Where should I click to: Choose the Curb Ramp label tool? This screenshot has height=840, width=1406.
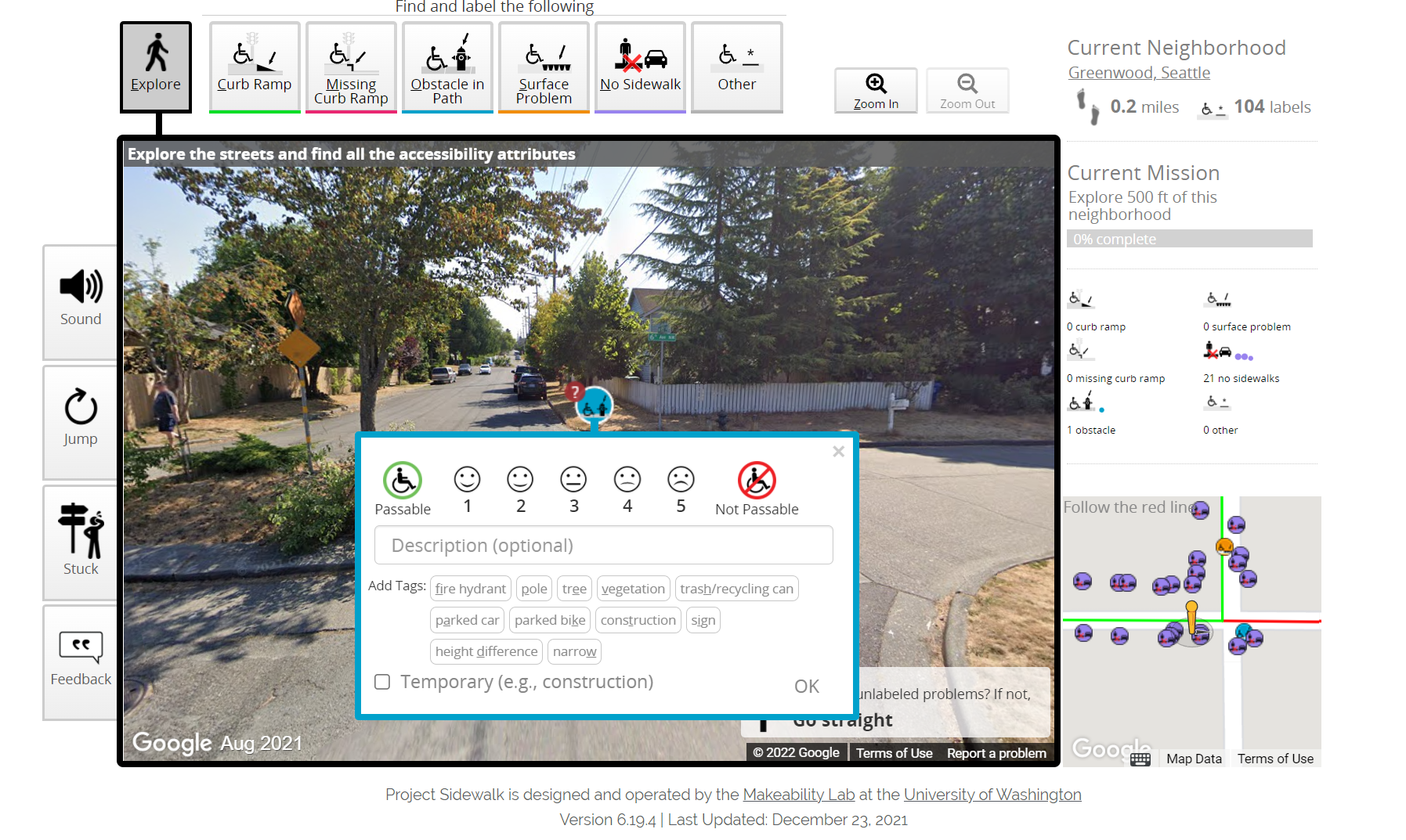pos(255,67)
